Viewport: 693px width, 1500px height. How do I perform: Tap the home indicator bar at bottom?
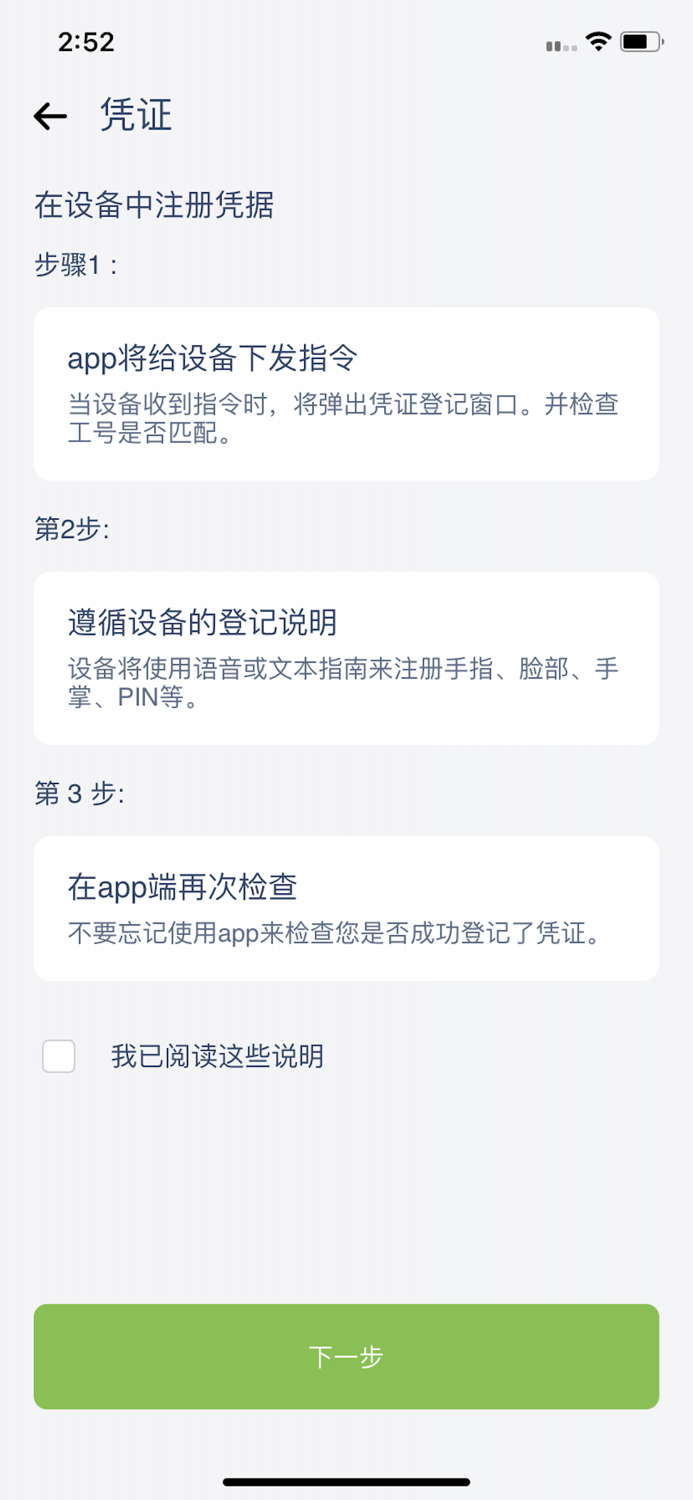click(x=346, y=1483)
